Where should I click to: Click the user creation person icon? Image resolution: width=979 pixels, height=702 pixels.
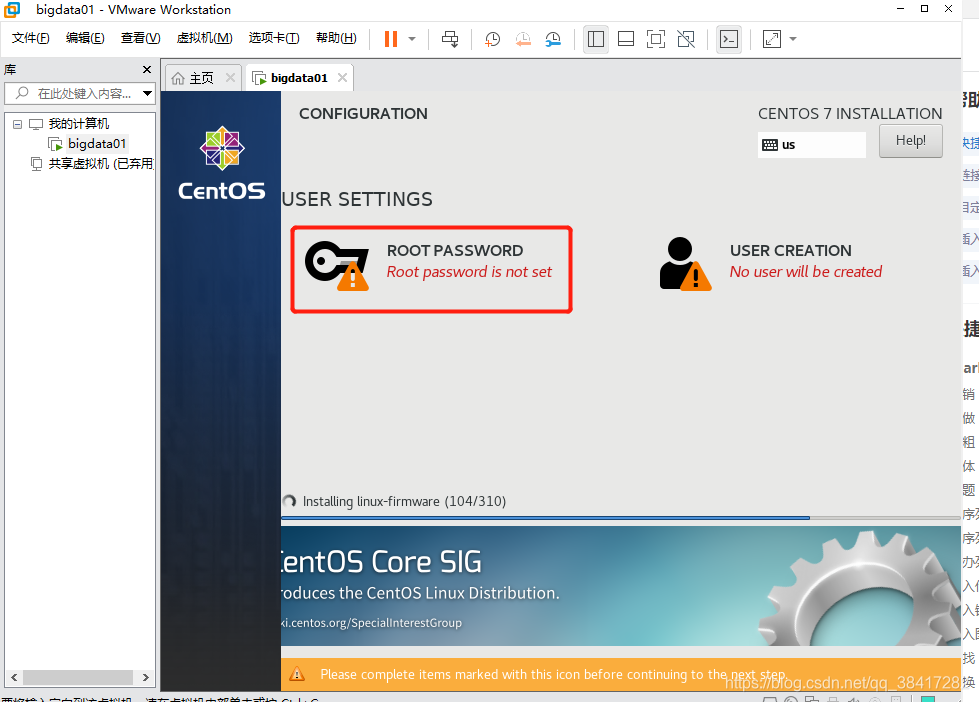pos(685,264)
